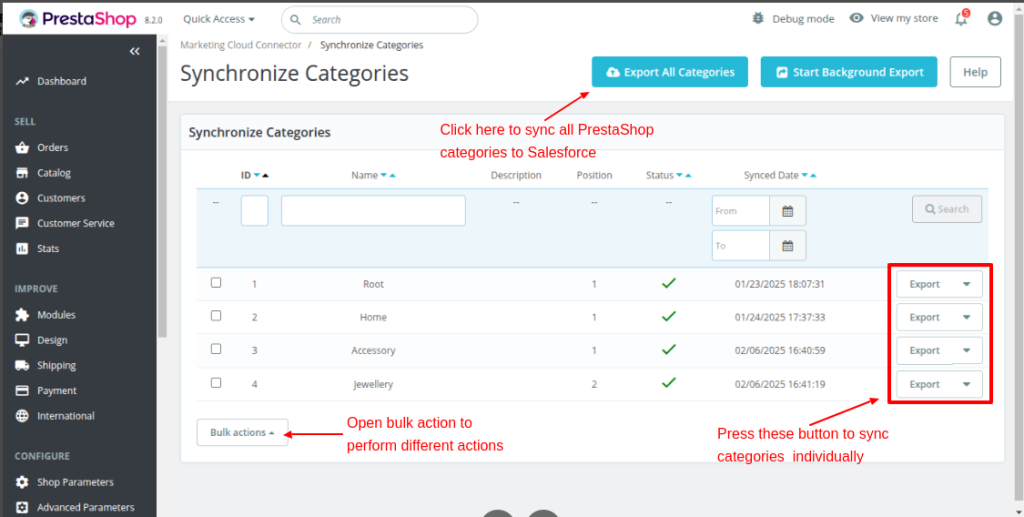Expand the Jewellery row Export dropdown arrow

coord(967,384)
